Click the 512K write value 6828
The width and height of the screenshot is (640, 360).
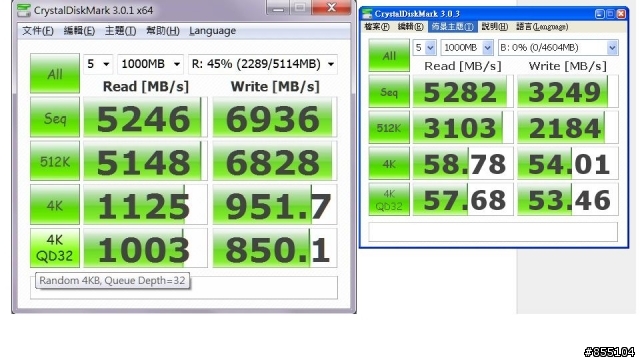pos(274,161)
